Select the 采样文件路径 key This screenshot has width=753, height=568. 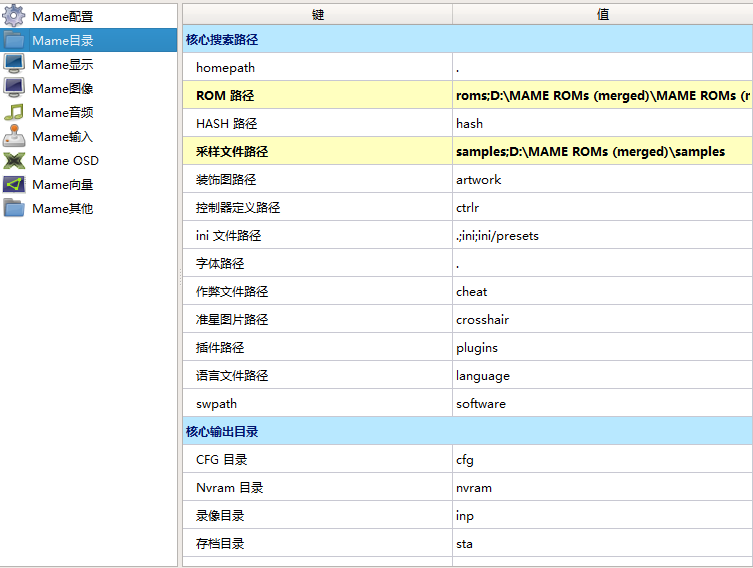click(317, 151)
